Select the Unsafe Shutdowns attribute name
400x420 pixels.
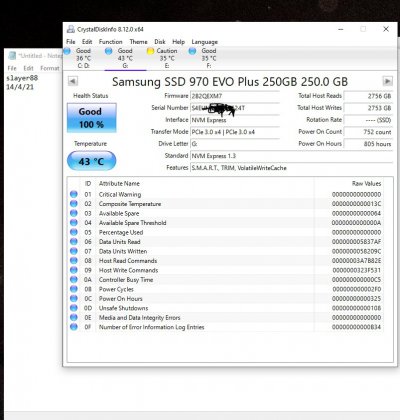[x=123, y=308]
